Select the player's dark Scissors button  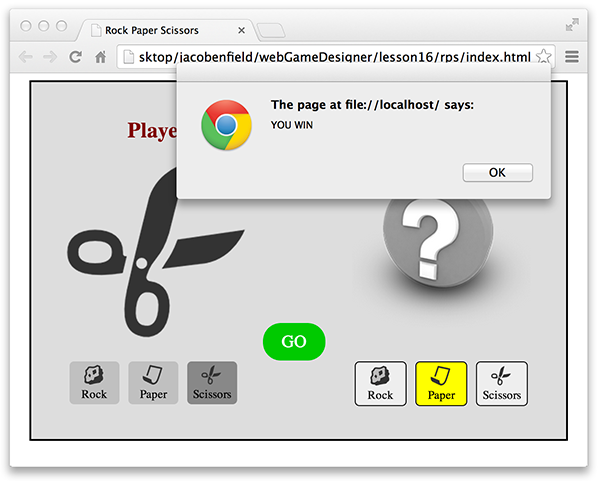pyautogui.click(x=212, y=383)
